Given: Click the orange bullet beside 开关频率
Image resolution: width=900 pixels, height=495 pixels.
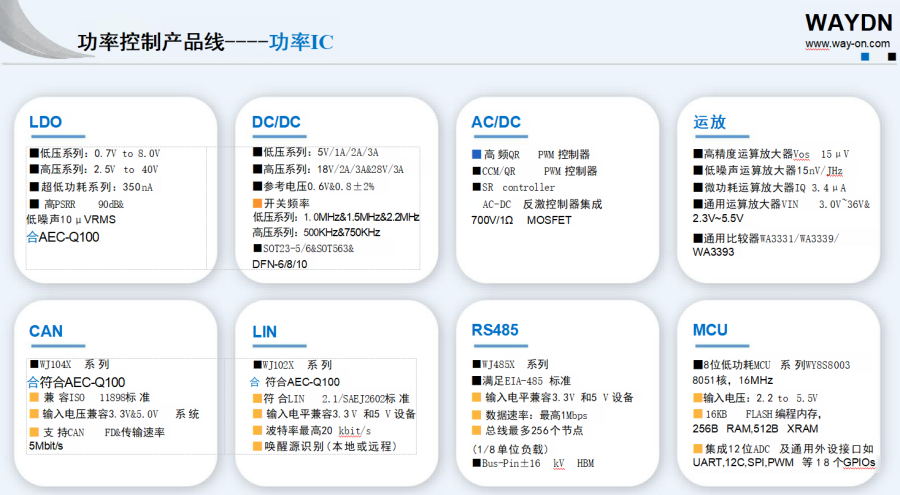Looking at the screenshot, I should click(257, 203).
